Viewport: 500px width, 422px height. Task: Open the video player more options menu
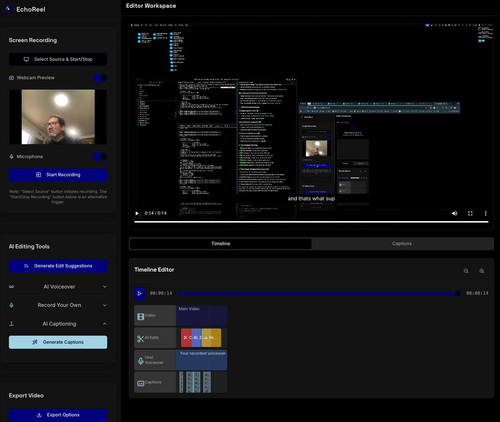[x=485, y=213]
